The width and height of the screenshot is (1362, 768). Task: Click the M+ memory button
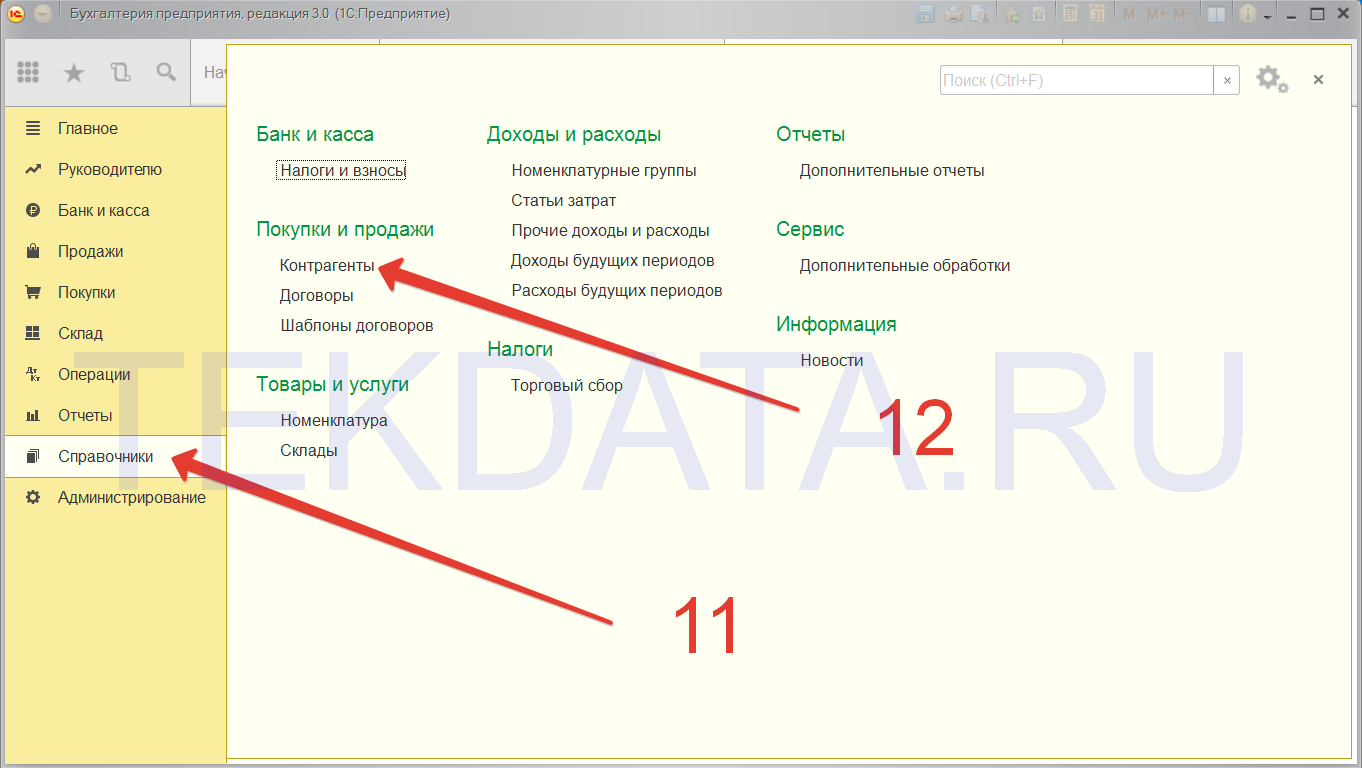tap(1156, 14)
